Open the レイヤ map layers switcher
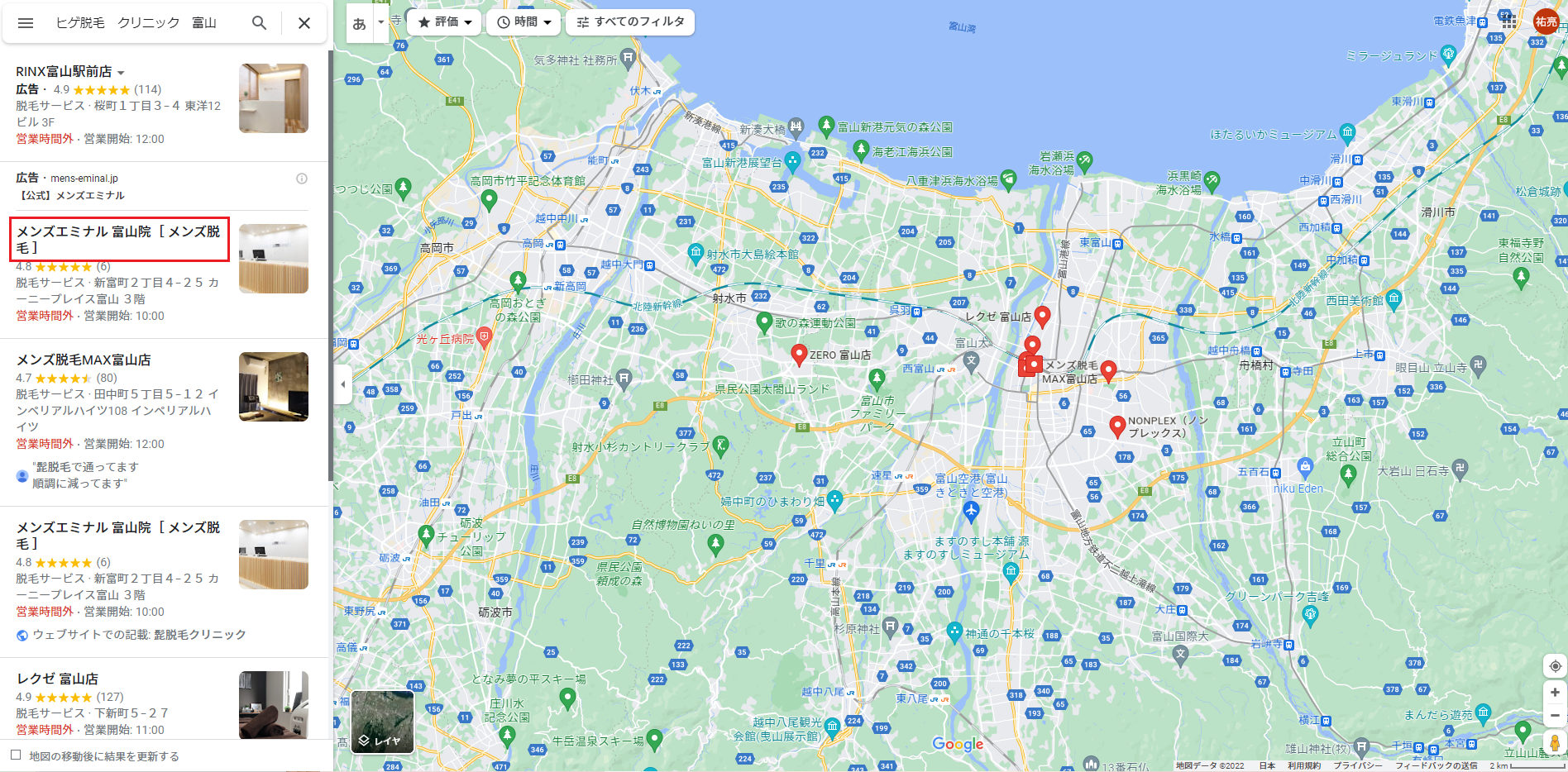The width and height of the screenshot is (1568, 772). click(x=383, y=722)
